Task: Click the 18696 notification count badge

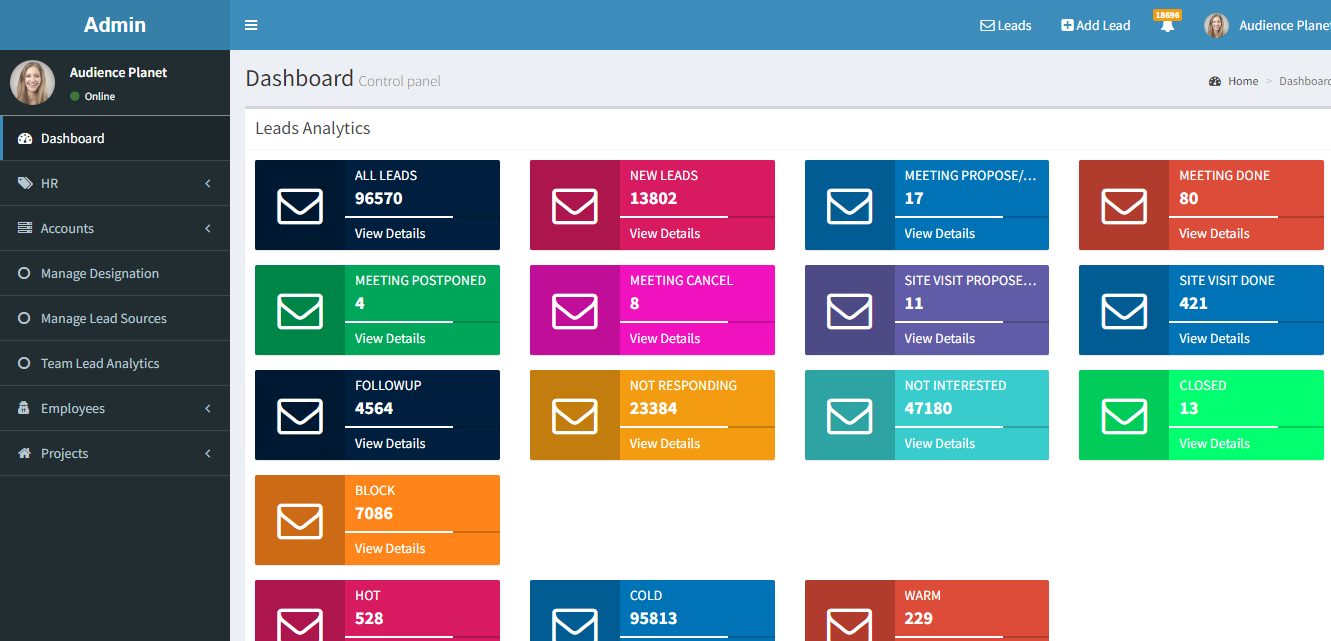Action: [x=1167, y=15]
